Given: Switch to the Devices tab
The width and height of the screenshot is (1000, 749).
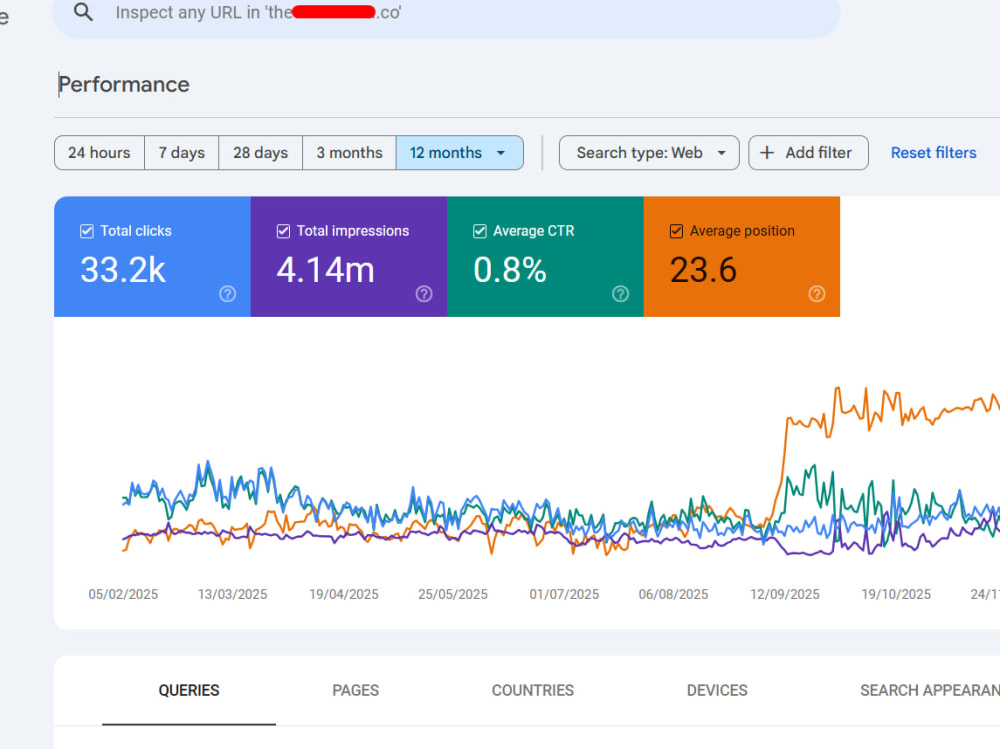Looking at the screenshot, I should point(717,690).
